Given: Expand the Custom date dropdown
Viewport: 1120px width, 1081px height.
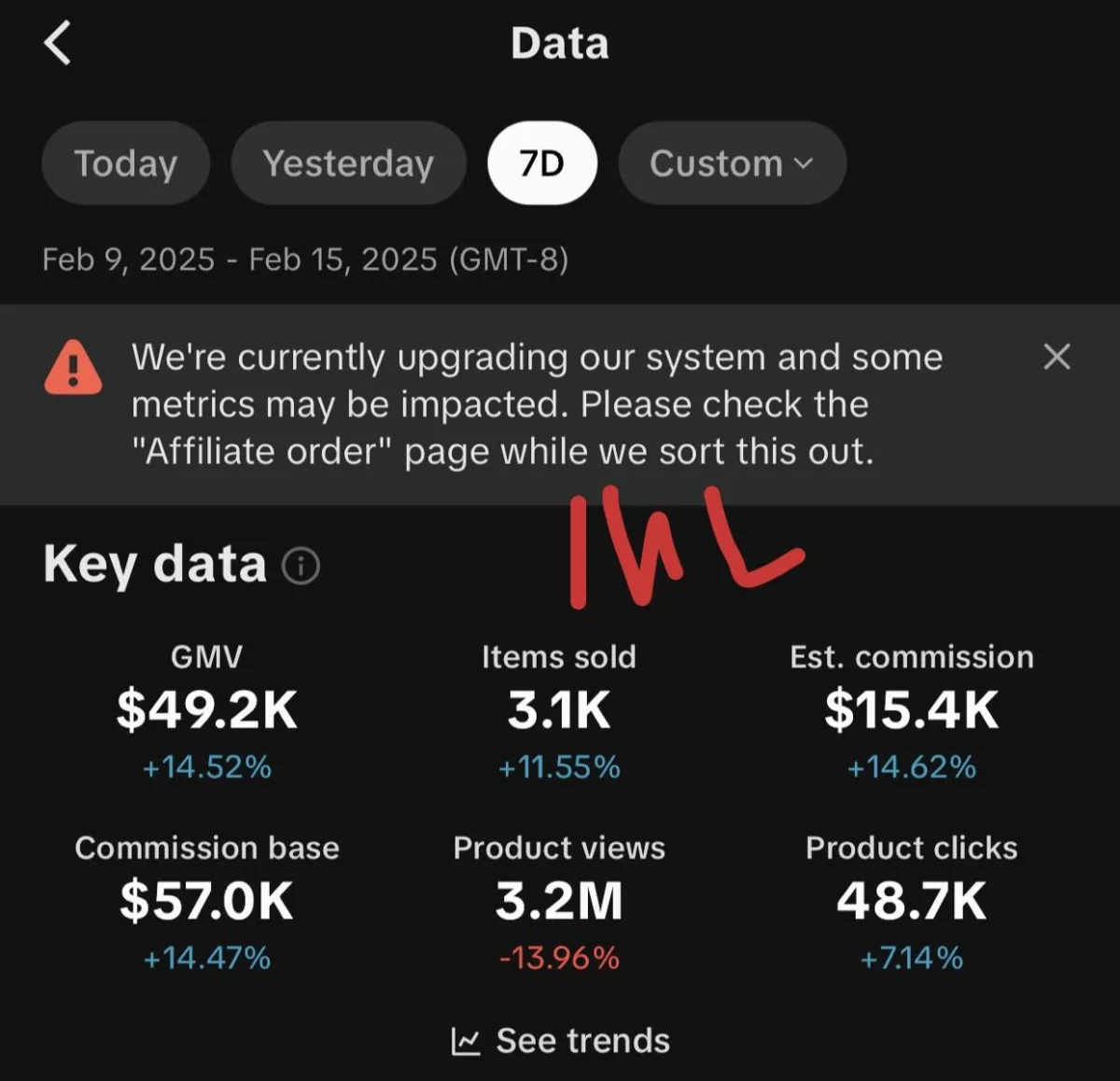Looking at the screenshot, I should [732, 163].
